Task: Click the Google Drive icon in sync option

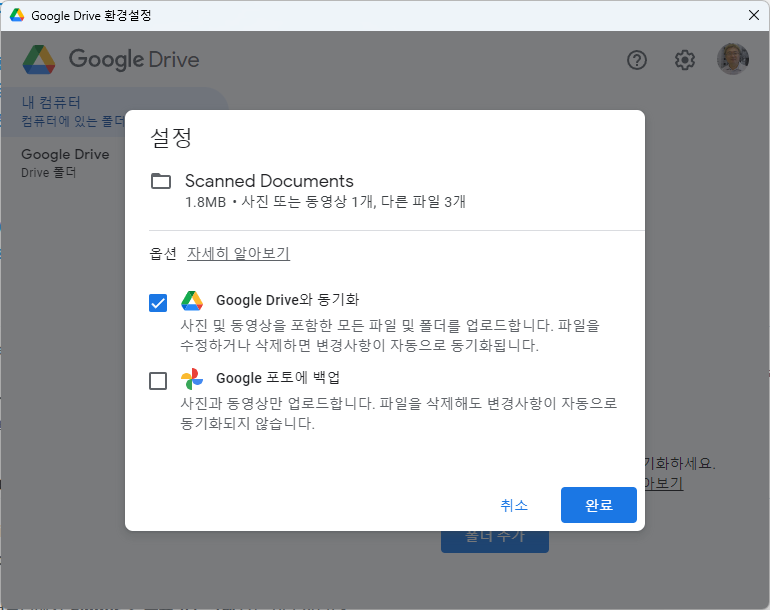Action: click(192, 300)
